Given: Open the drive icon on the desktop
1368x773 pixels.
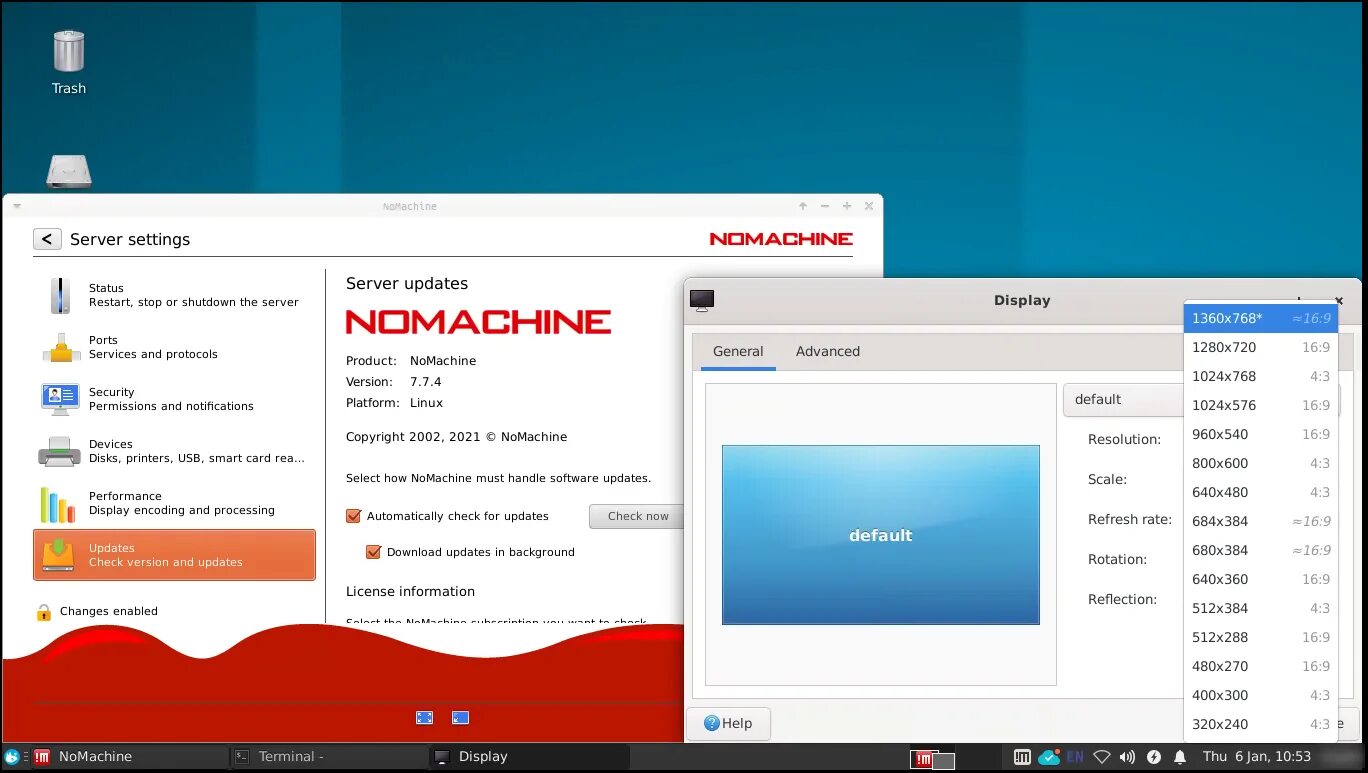Looking at the screenshot, I should pos(68,172).
